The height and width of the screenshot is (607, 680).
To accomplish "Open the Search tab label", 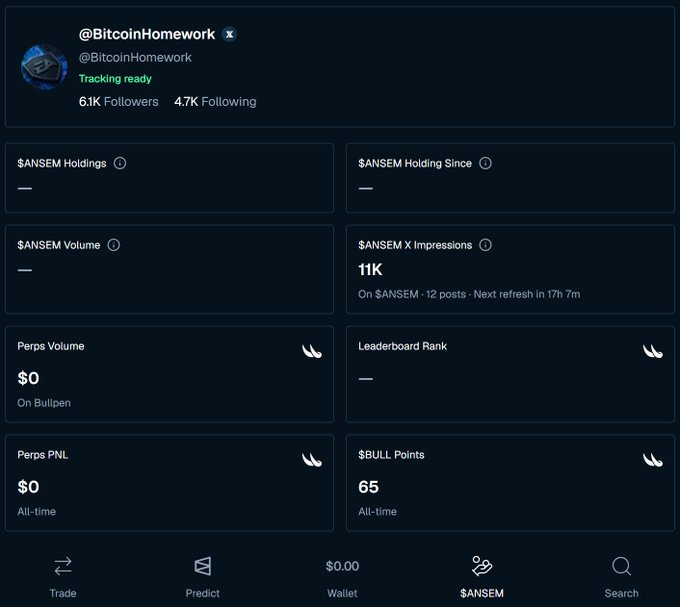I will 621,593.
